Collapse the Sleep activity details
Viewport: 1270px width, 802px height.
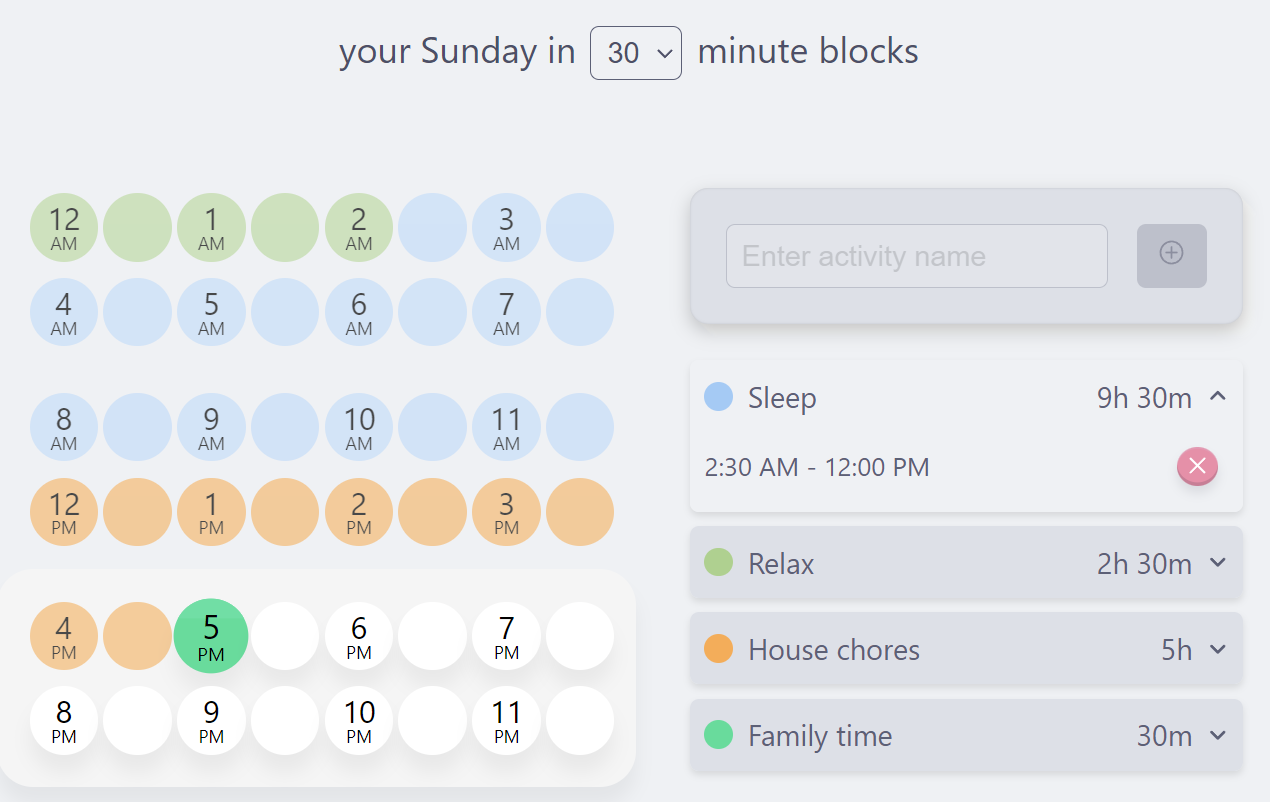(x=1217, y=397)
